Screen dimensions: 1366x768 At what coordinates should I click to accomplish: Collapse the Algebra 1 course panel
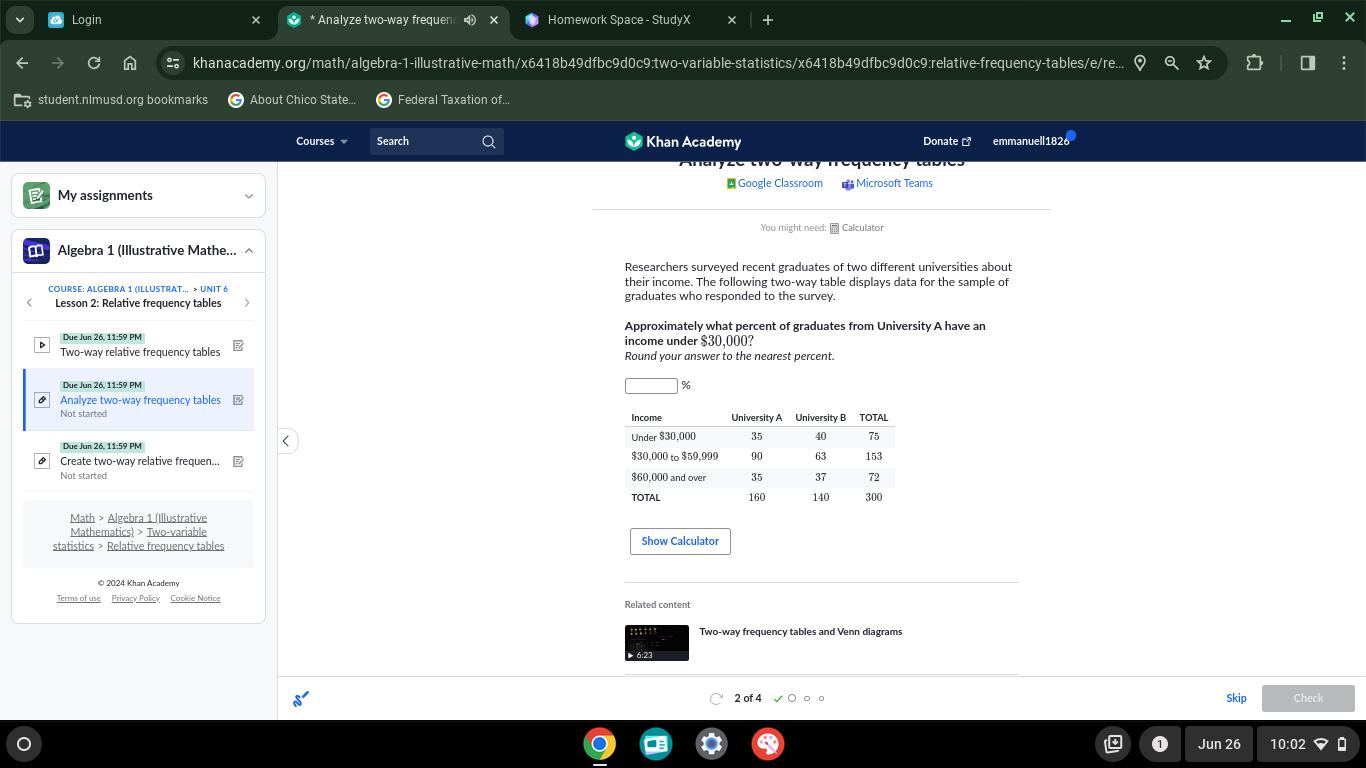[249, 250]
